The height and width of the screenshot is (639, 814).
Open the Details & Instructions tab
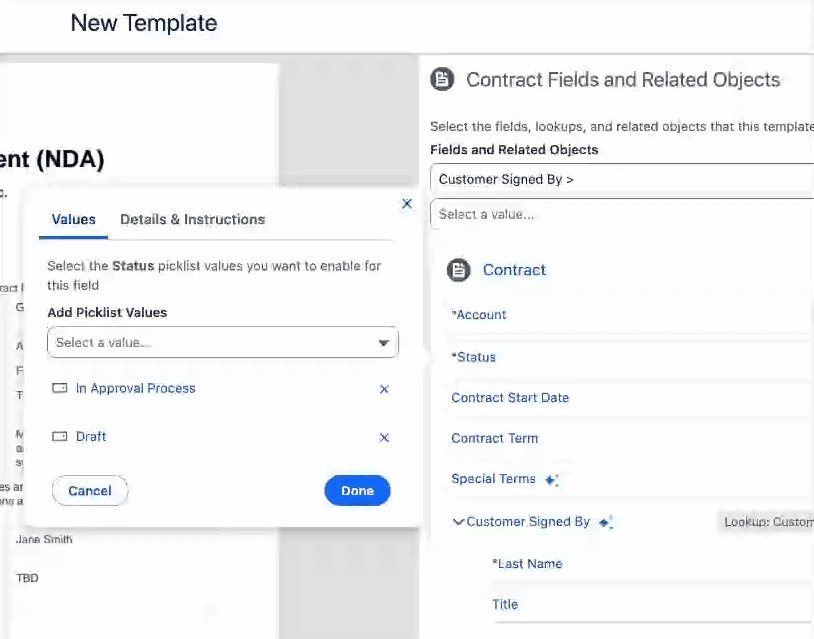coord(192,219)
